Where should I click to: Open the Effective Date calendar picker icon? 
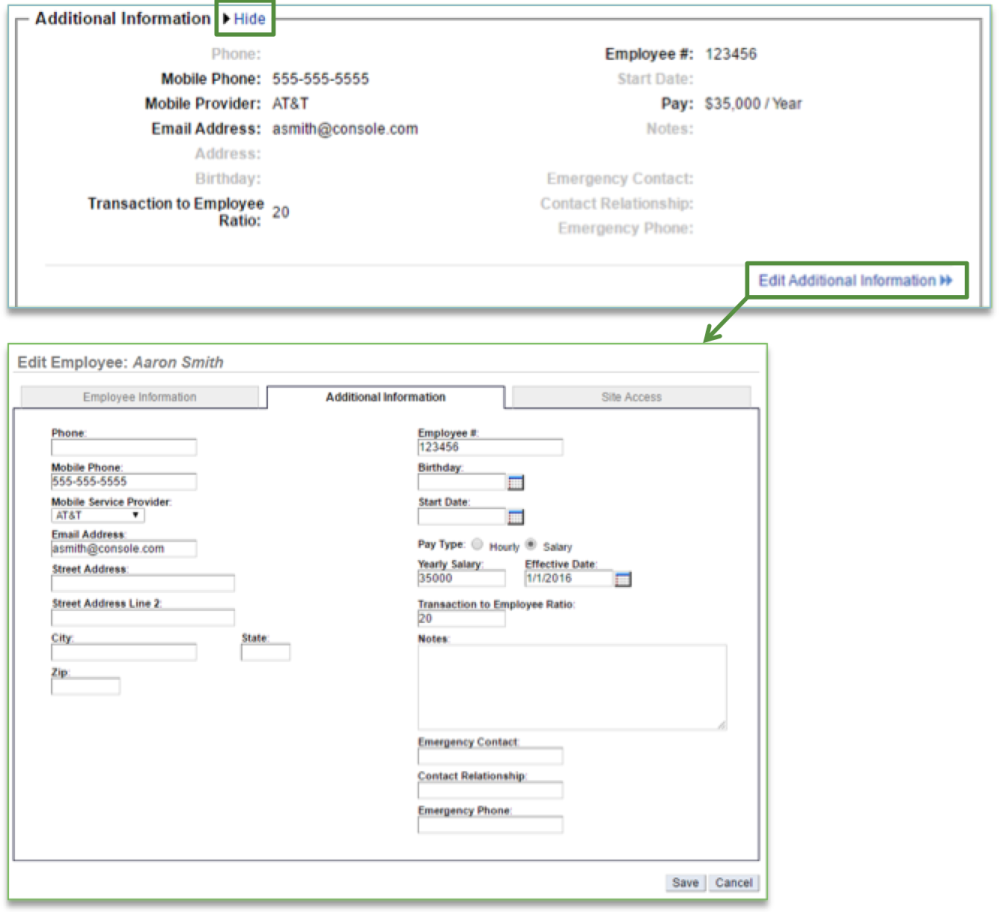pos(623,579)
